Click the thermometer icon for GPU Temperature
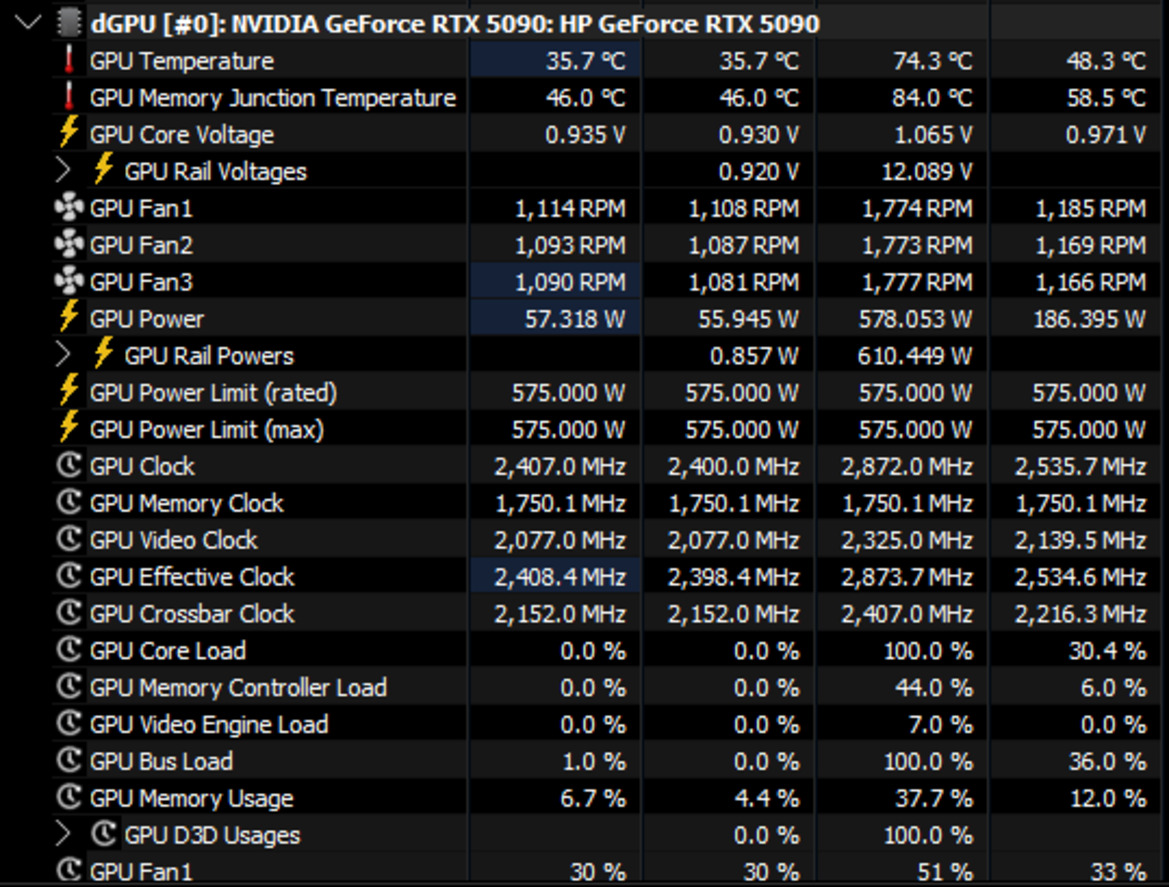Image resolution: width=1169 pixels, height=887 pixels. coord(69,60)
